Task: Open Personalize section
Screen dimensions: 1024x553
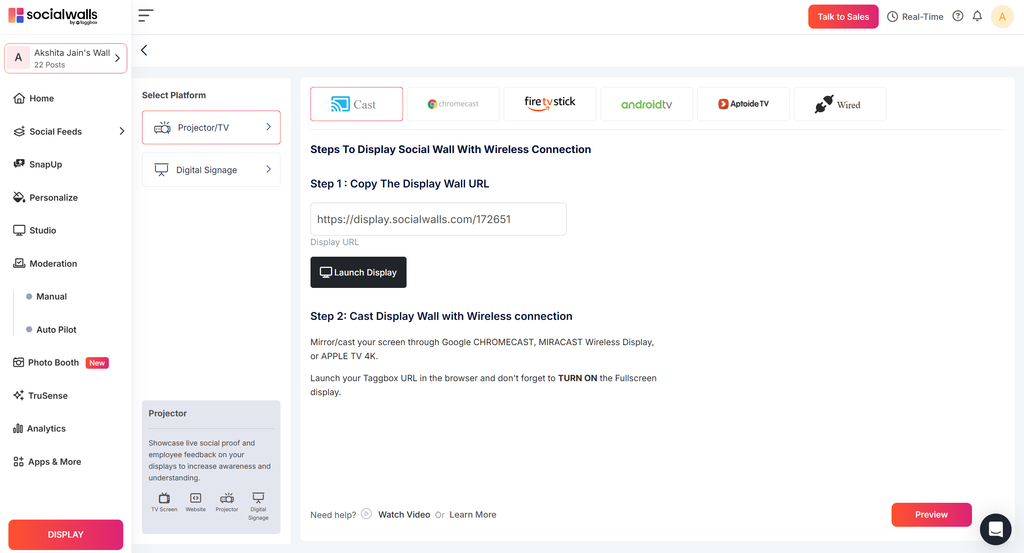Action: pyautogui.click(x=46, y=197)
